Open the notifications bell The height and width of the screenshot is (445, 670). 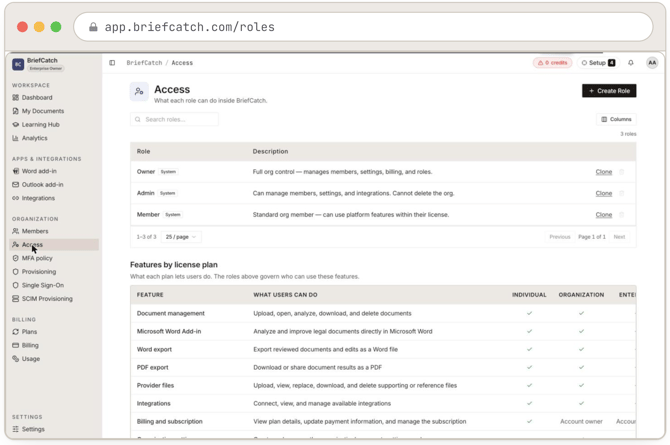point(631,63)
